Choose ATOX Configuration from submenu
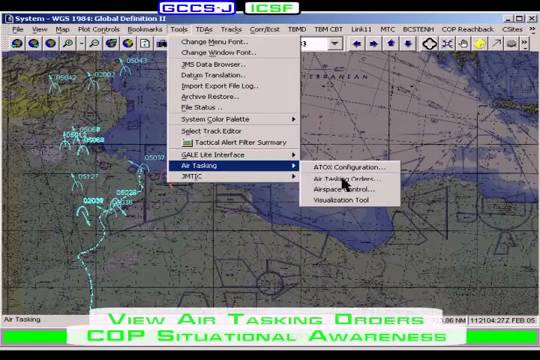This screenshot has height=360, width=540. point(350,167)
